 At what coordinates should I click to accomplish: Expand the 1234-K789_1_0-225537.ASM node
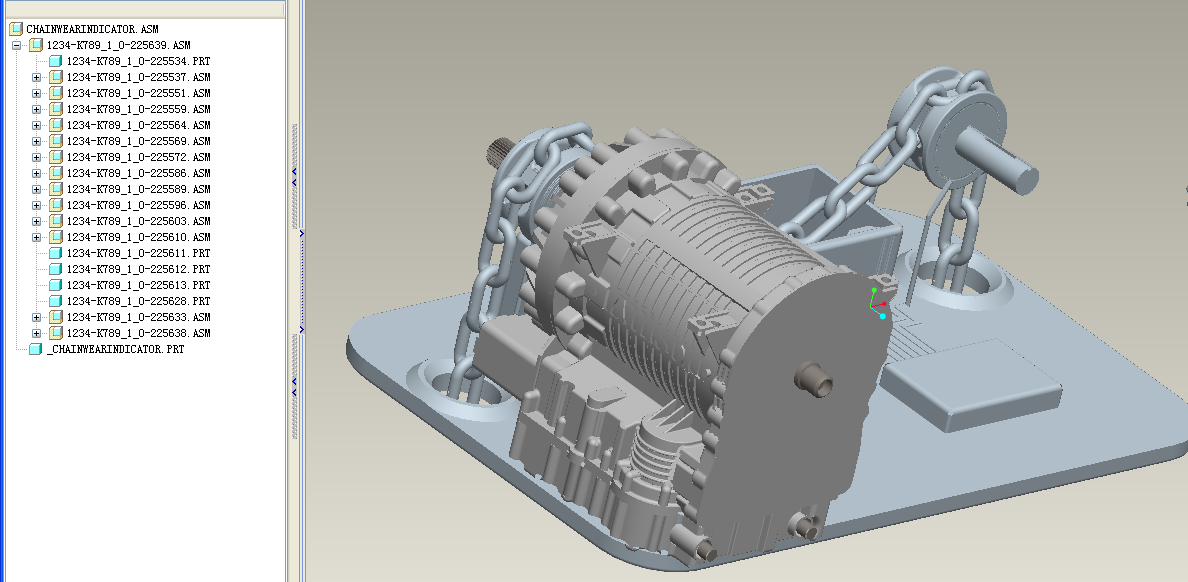click(36, 77)
